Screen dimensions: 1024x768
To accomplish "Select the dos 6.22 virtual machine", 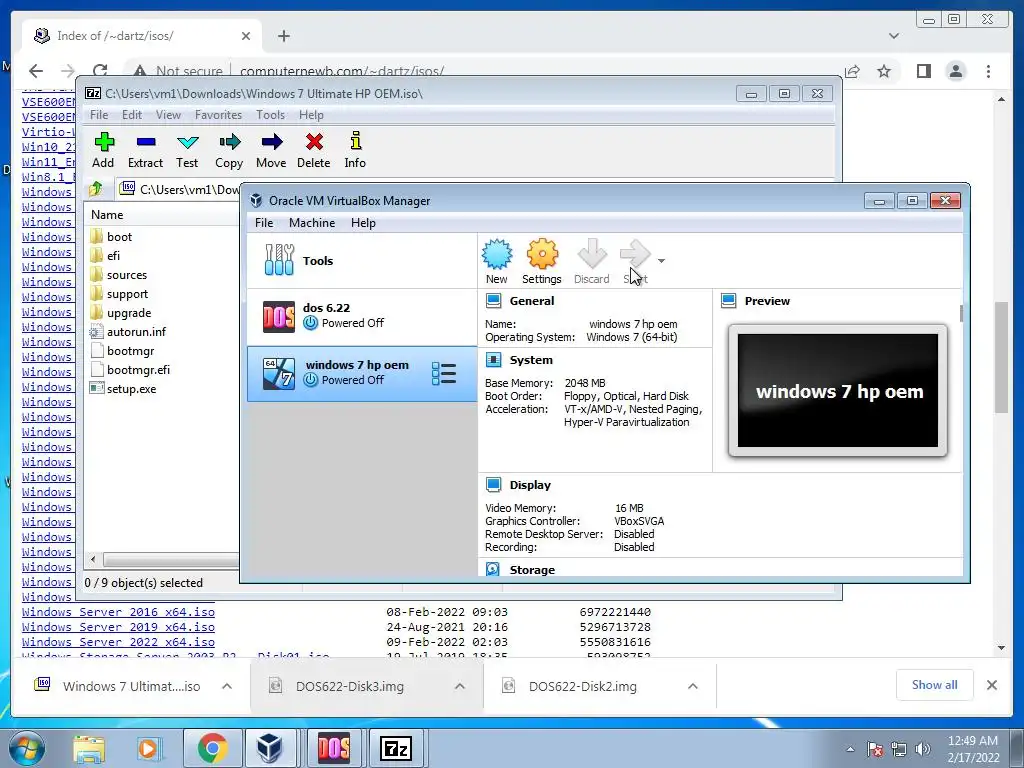I will coord(362,317).
